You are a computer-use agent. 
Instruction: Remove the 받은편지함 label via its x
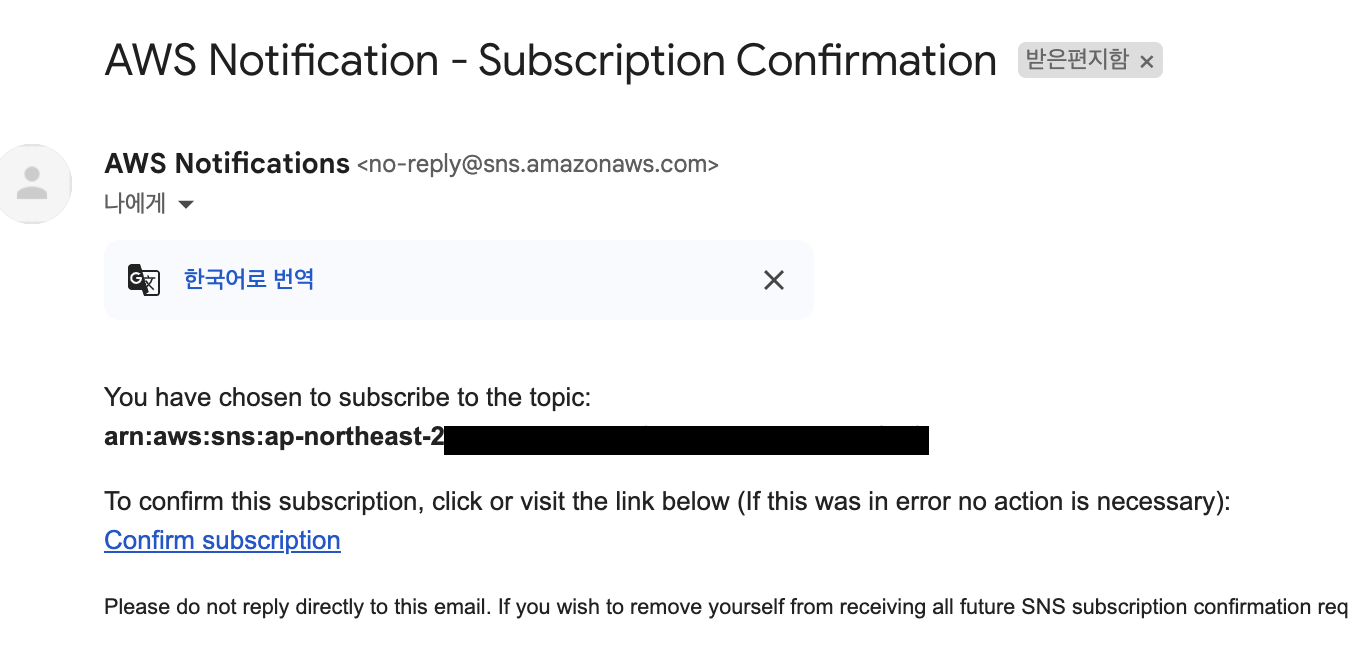(1147, 62)
